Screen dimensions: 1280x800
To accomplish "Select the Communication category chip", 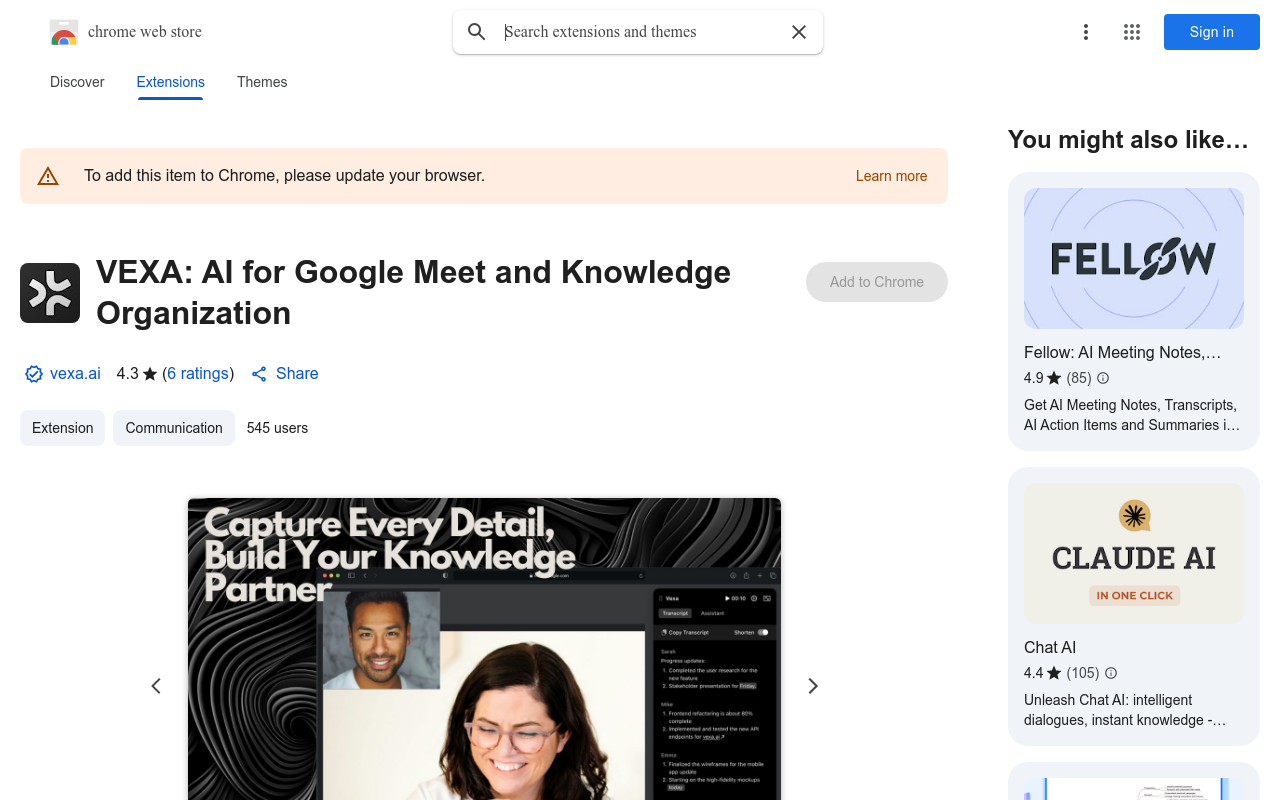I will pos(174,428).
